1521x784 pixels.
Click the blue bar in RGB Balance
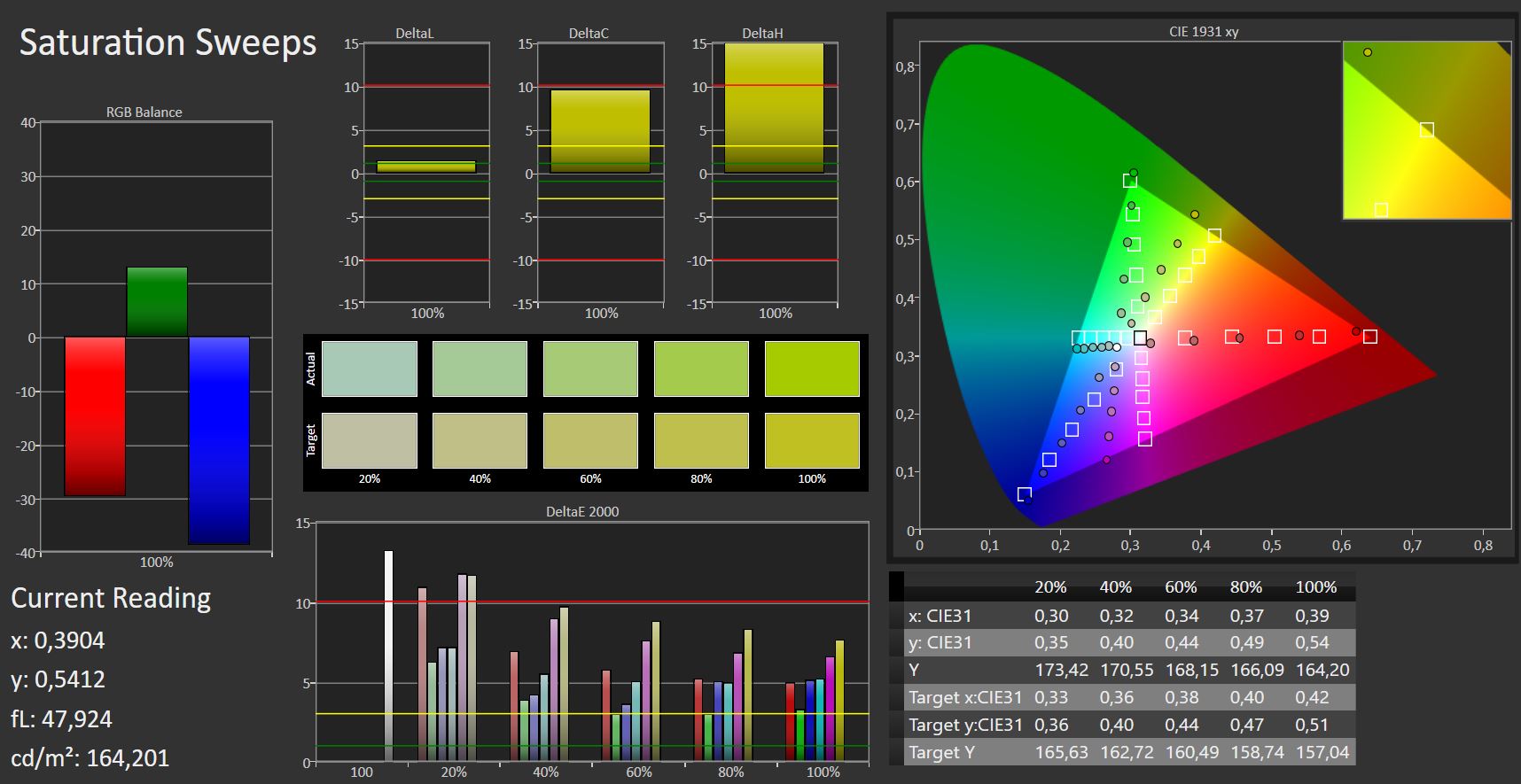tap(219, 440)
